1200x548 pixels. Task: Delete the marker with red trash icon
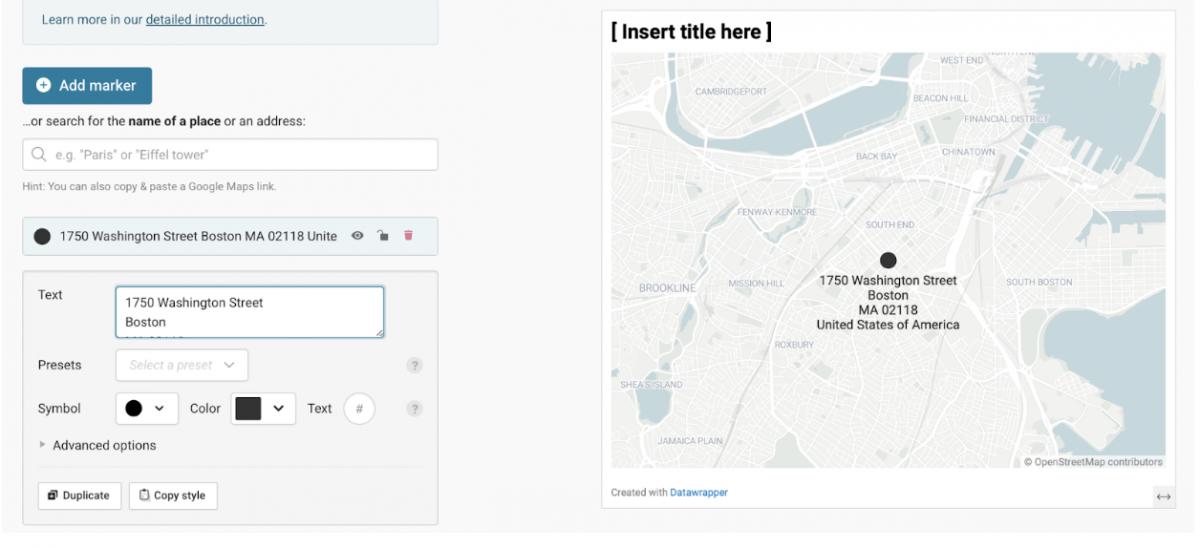[x=408, y=236]
